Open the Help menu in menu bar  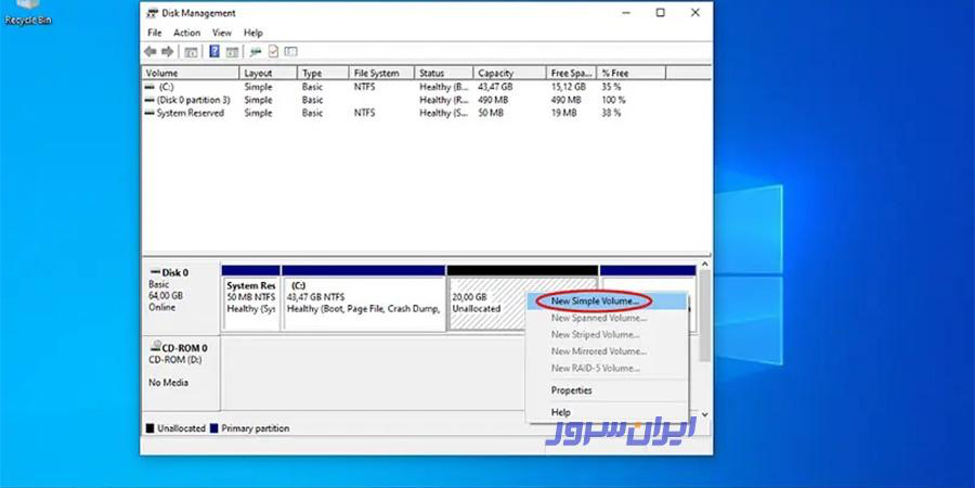coord(253,33)
